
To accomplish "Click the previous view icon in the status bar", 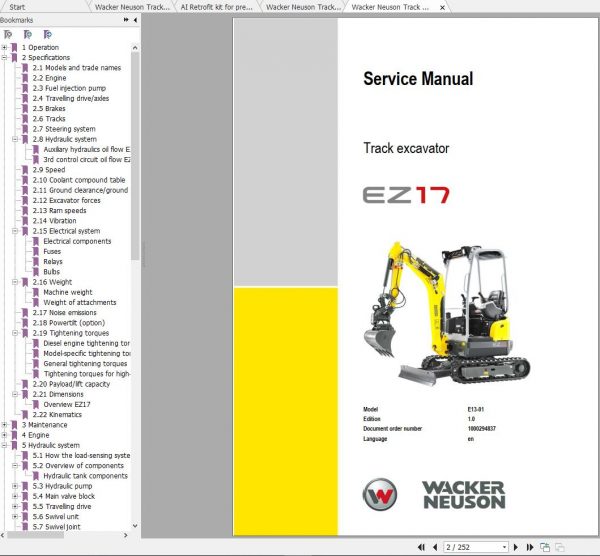I will [x=545, y=547].
